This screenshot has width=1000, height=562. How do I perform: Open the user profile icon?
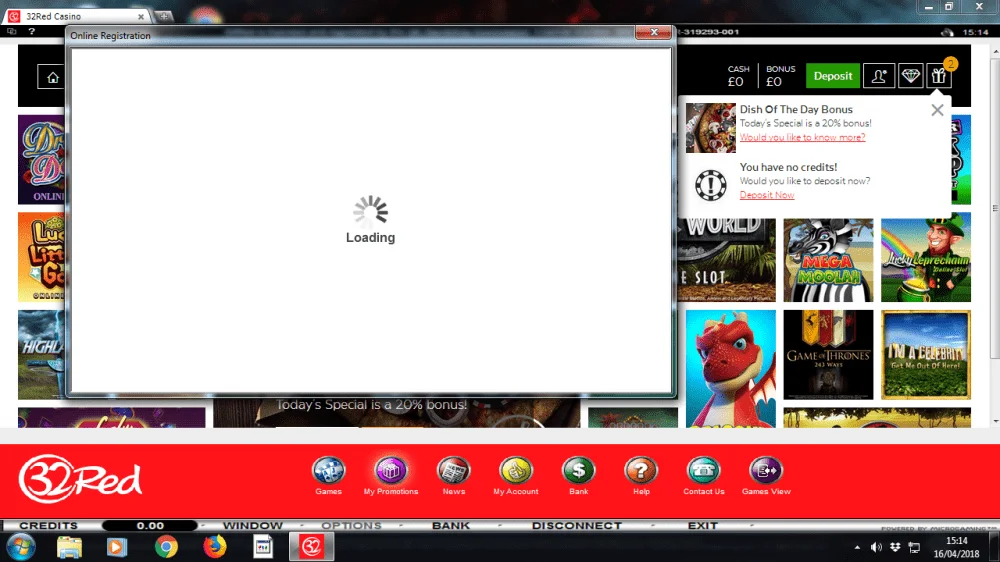coord(879,76)
